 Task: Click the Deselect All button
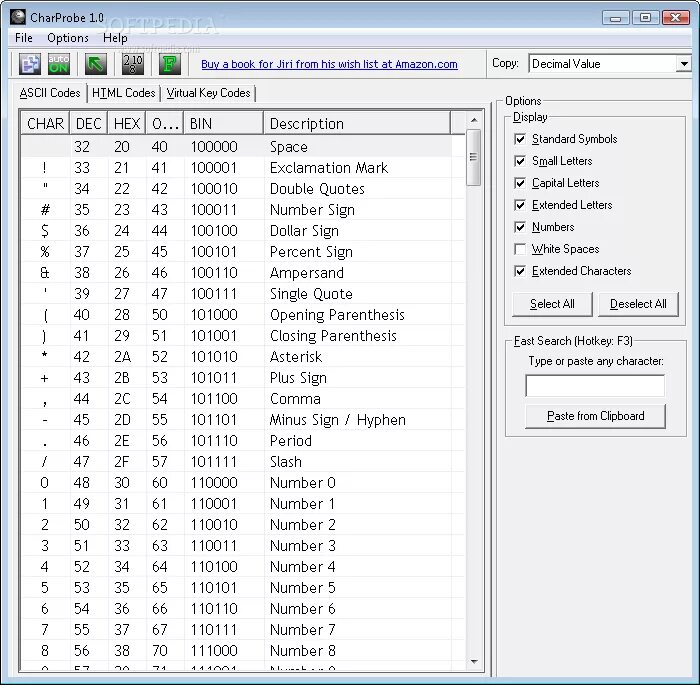click(638, 304)
